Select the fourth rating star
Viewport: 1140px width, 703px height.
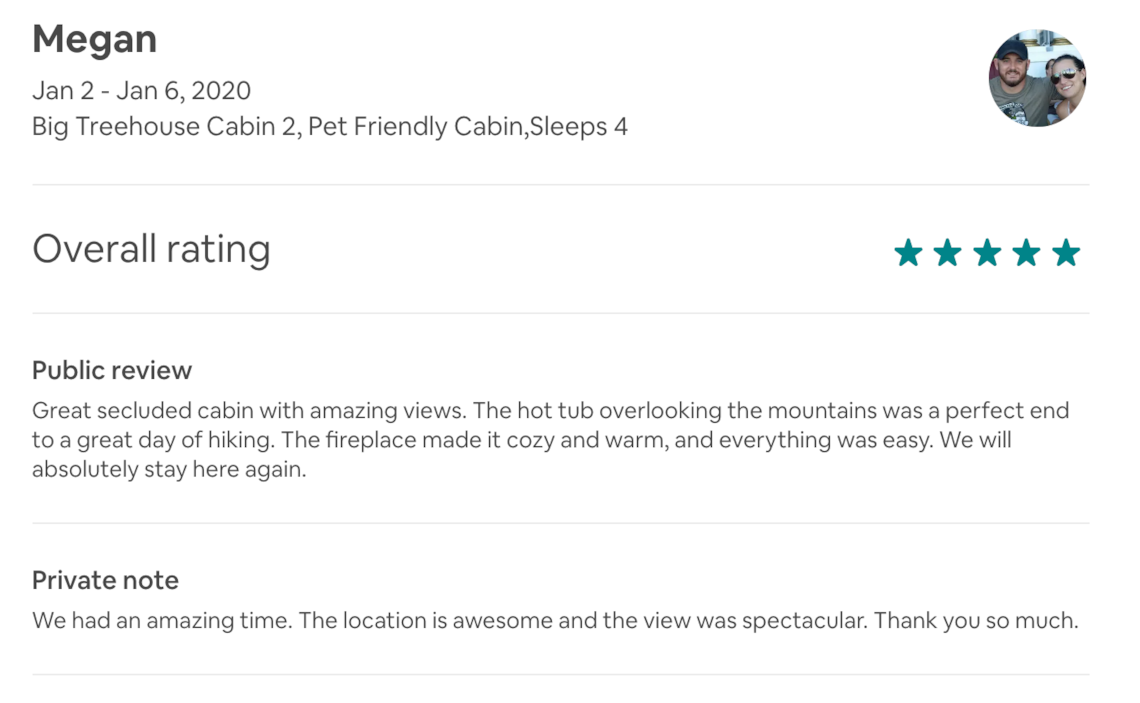tap(1027, 253)
